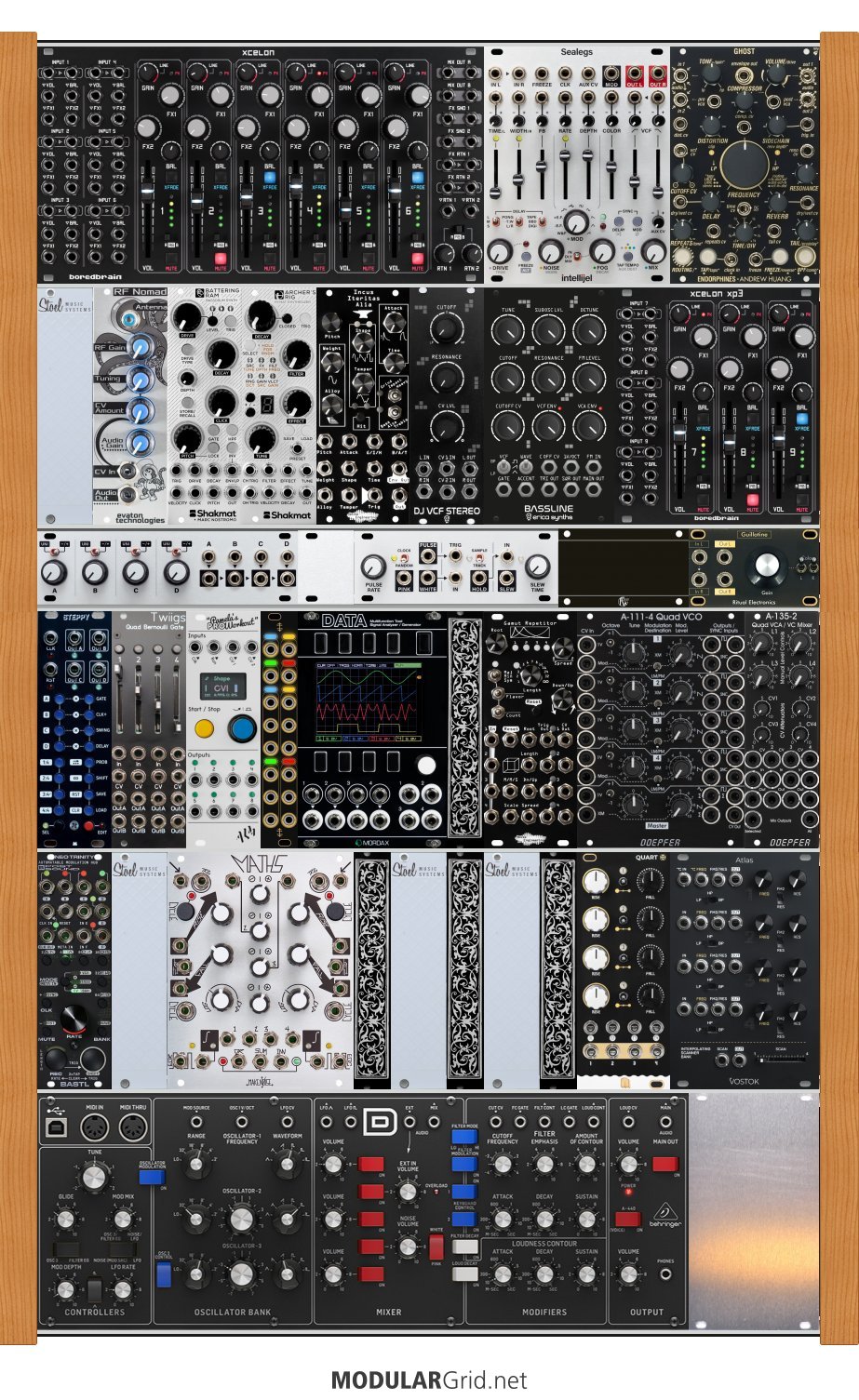Turn the blue RF Gain knob on RF Nomad
This screenshot has height=1400, width=859.
[x=140, y=348]
